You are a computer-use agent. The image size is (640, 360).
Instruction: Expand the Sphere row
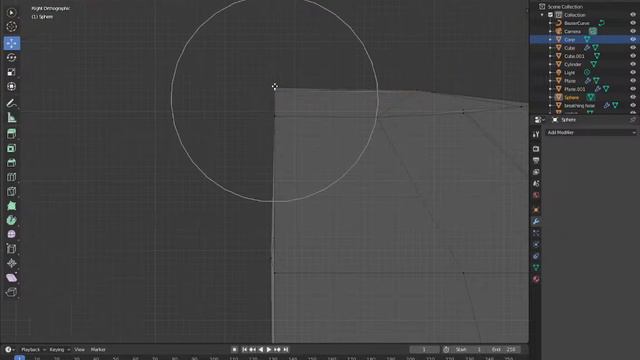pos(550,97)
